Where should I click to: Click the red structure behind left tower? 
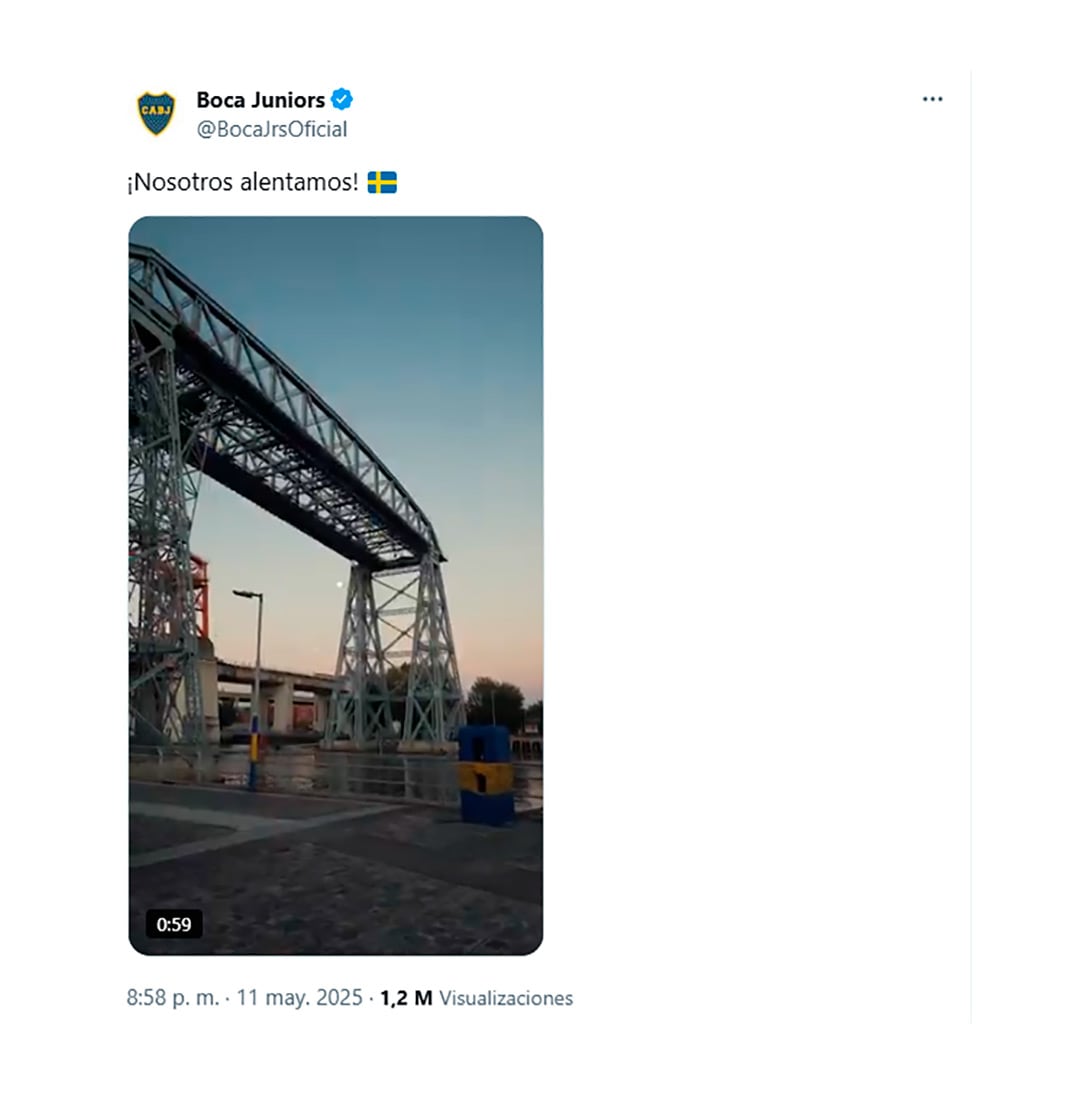coord(200,596)
